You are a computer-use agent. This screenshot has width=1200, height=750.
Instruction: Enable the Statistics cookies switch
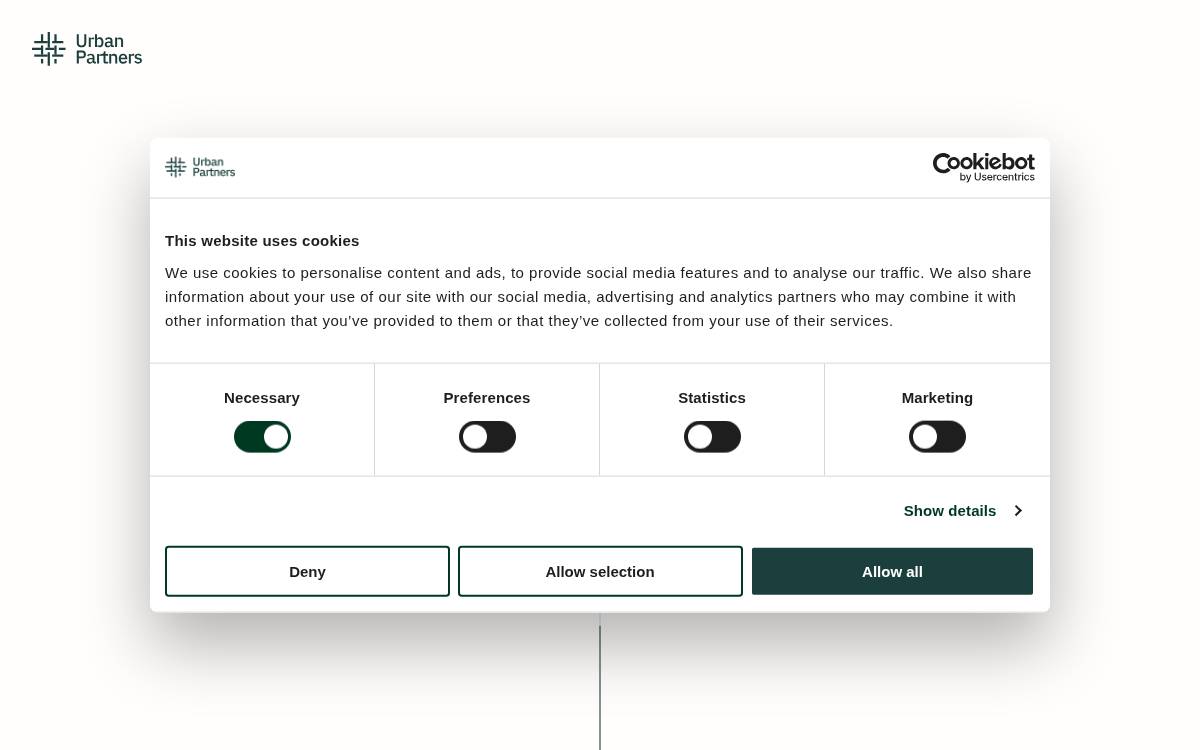point(712,437)
